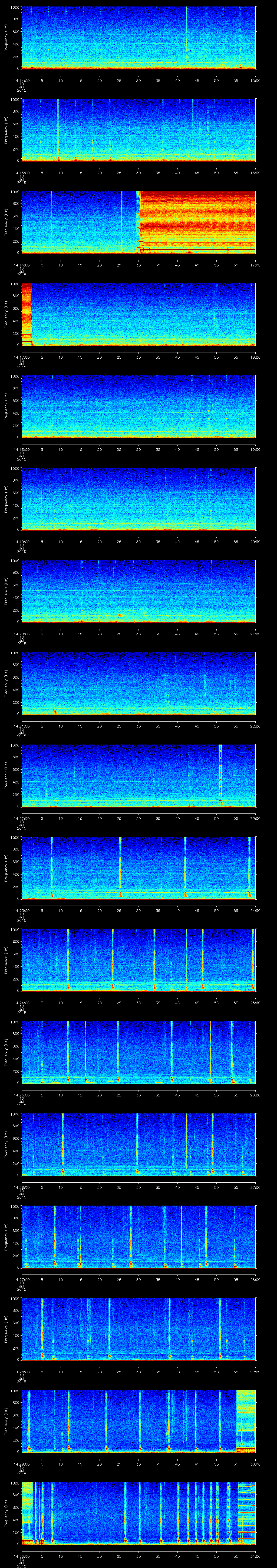277x1568 pixels.
Task: Open the spectrogram panel starting at 14:19:00
Action: (139, 499)
